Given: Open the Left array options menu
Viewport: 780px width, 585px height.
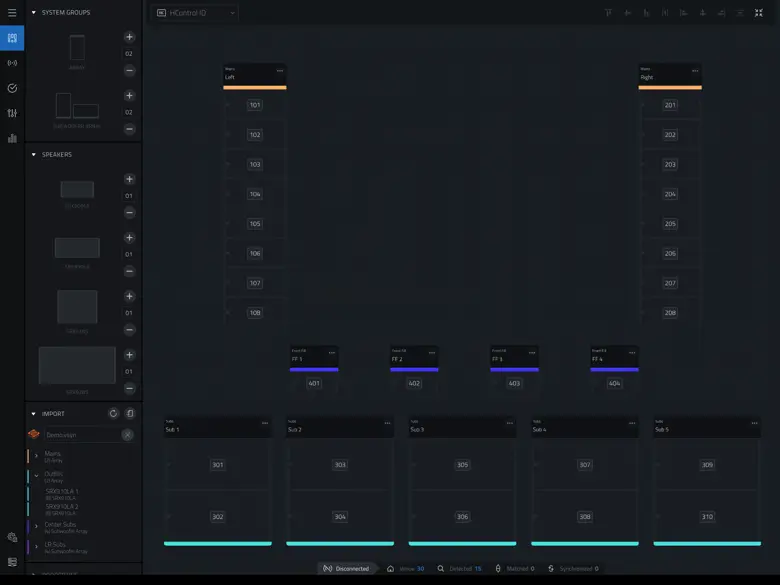Looking at the screenshot, I should click(x=279, y=71).
